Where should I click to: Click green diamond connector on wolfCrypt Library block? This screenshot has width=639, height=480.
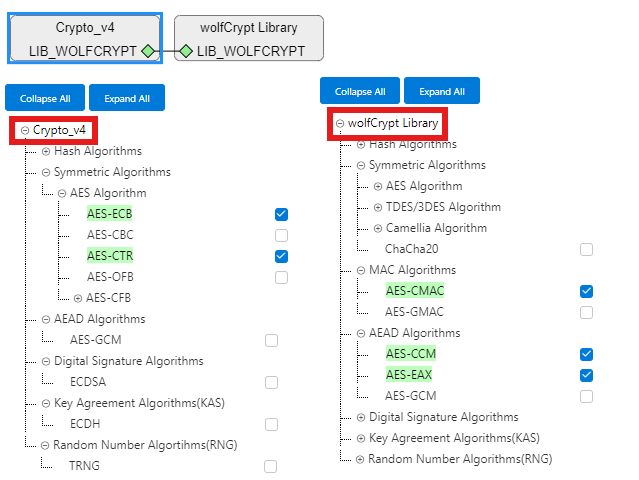click(186, 51)
